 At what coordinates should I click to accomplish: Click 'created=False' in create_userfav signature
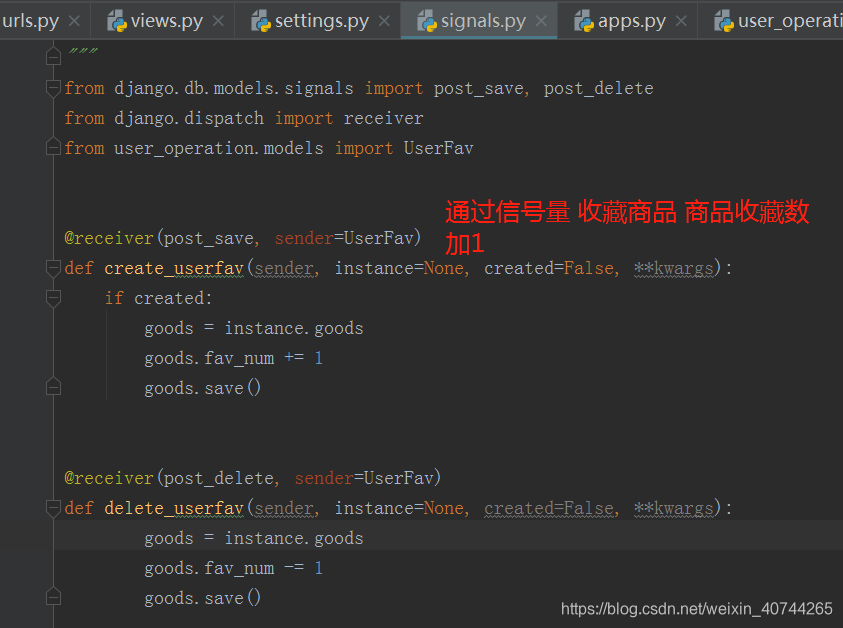click(x=548, y=268)
